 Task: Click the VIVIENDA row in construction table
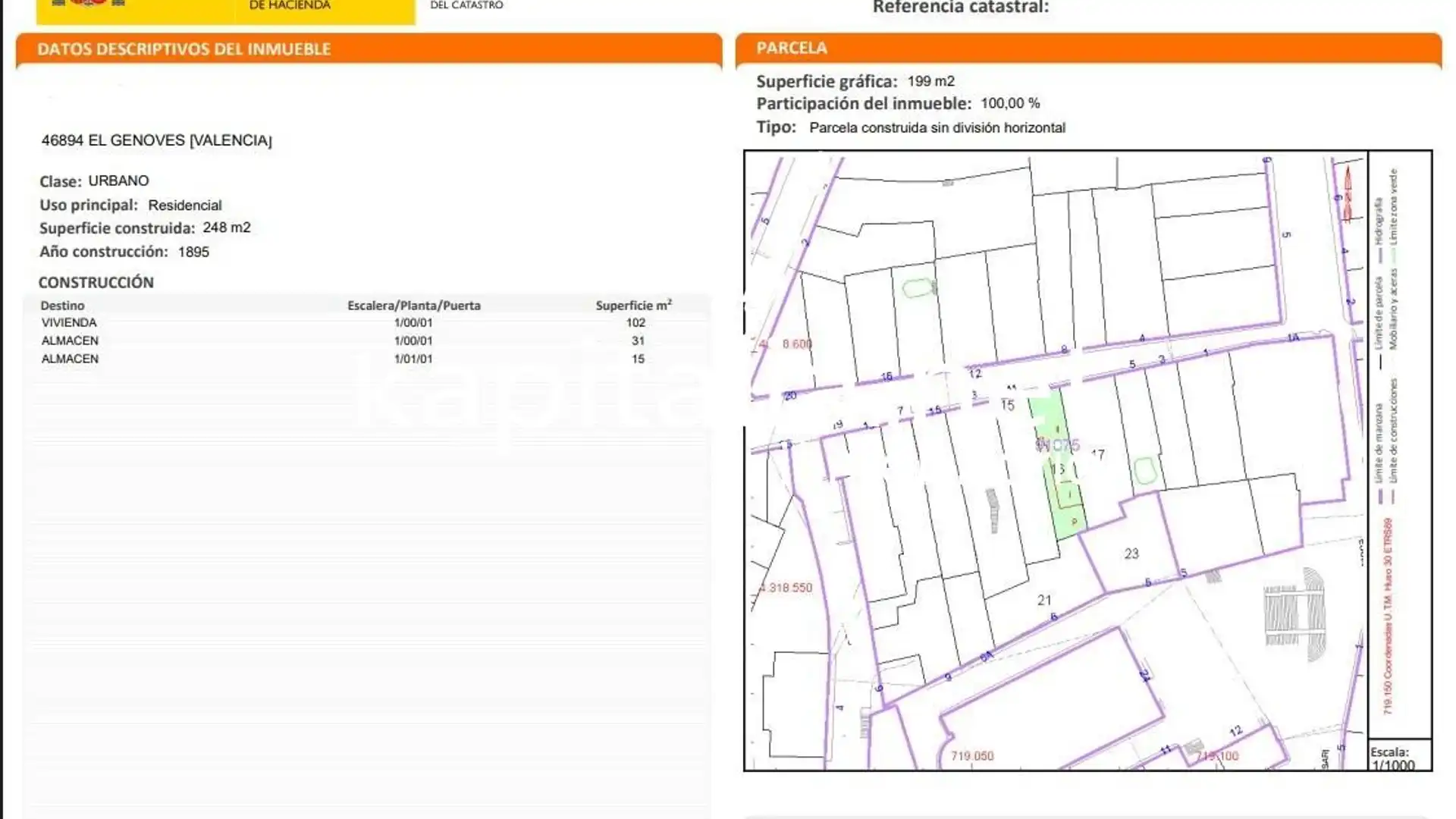point(69,323)
